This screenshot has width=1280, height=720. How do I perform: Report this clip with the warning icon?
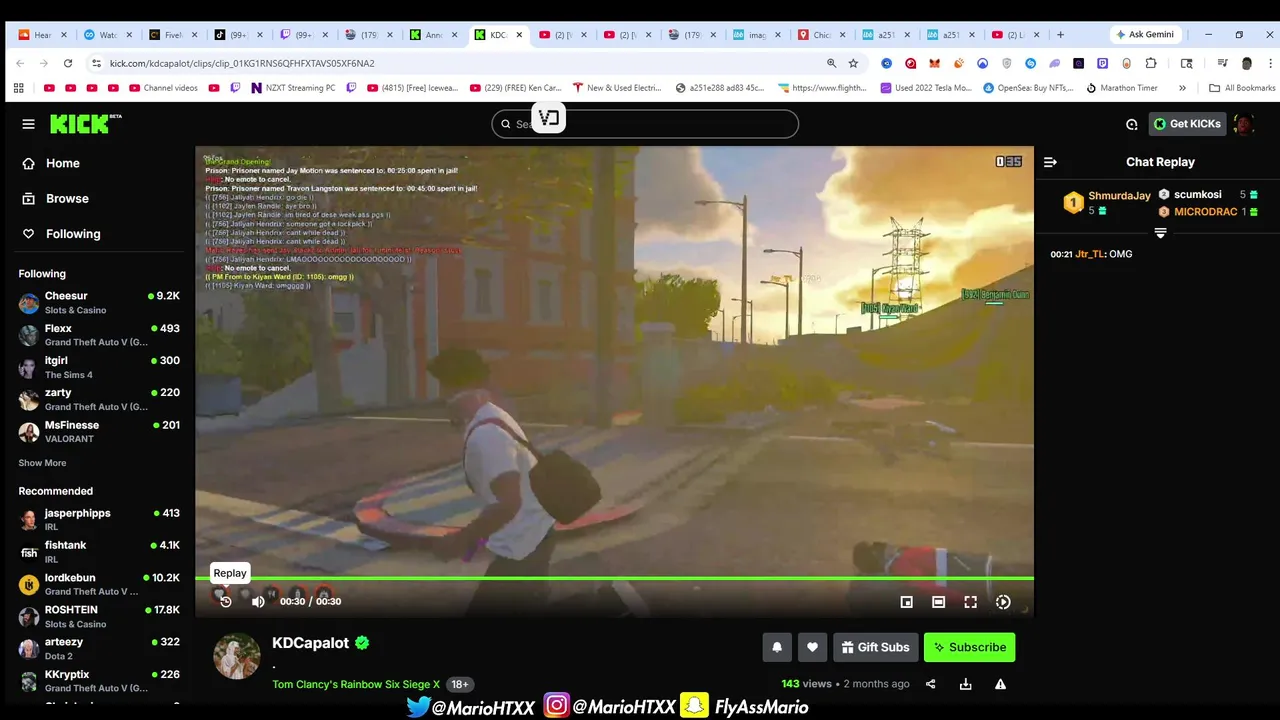(x=1000, y=684)
